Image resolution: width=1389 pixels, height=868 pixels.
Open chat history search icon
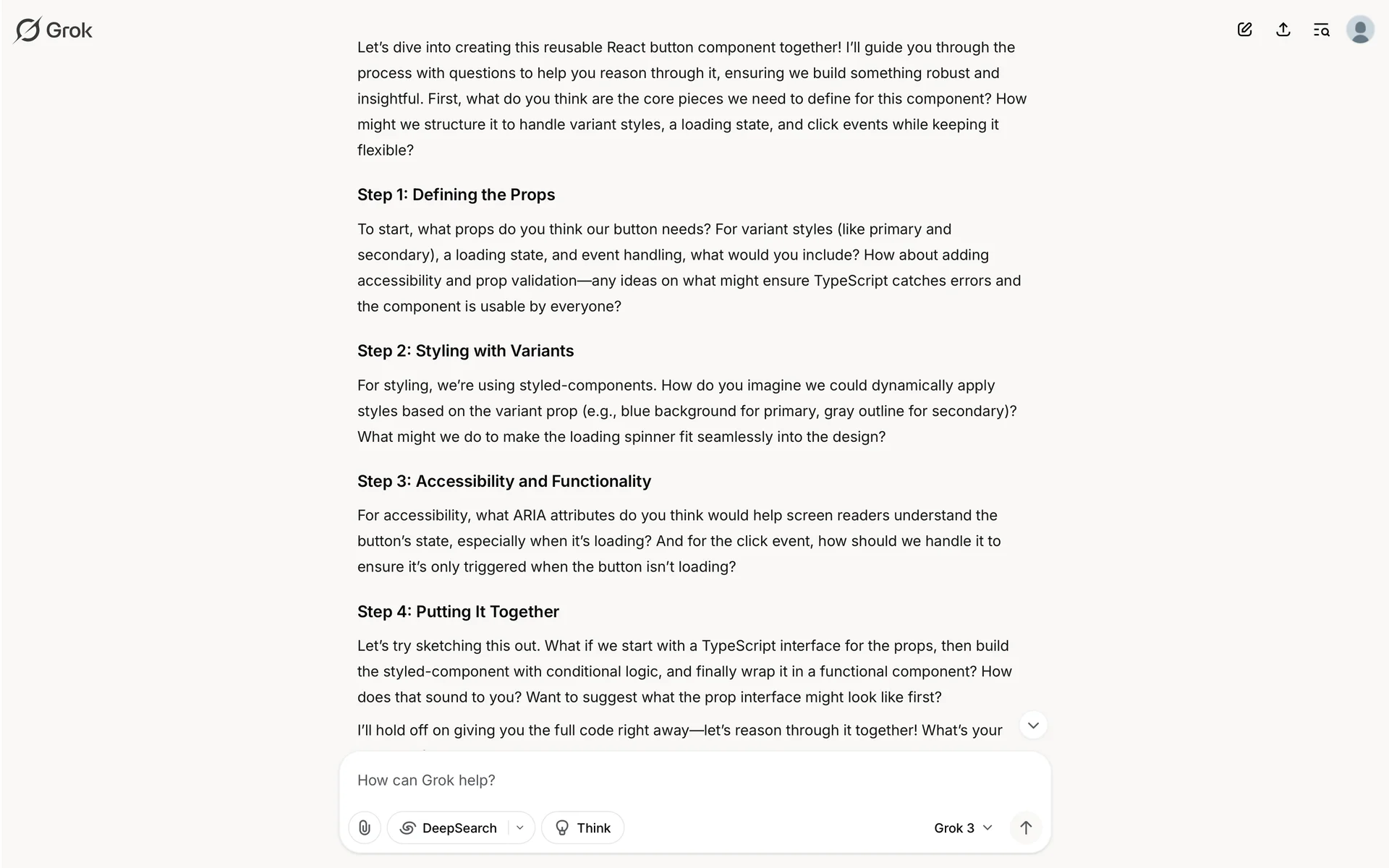tap(1321, 30)
